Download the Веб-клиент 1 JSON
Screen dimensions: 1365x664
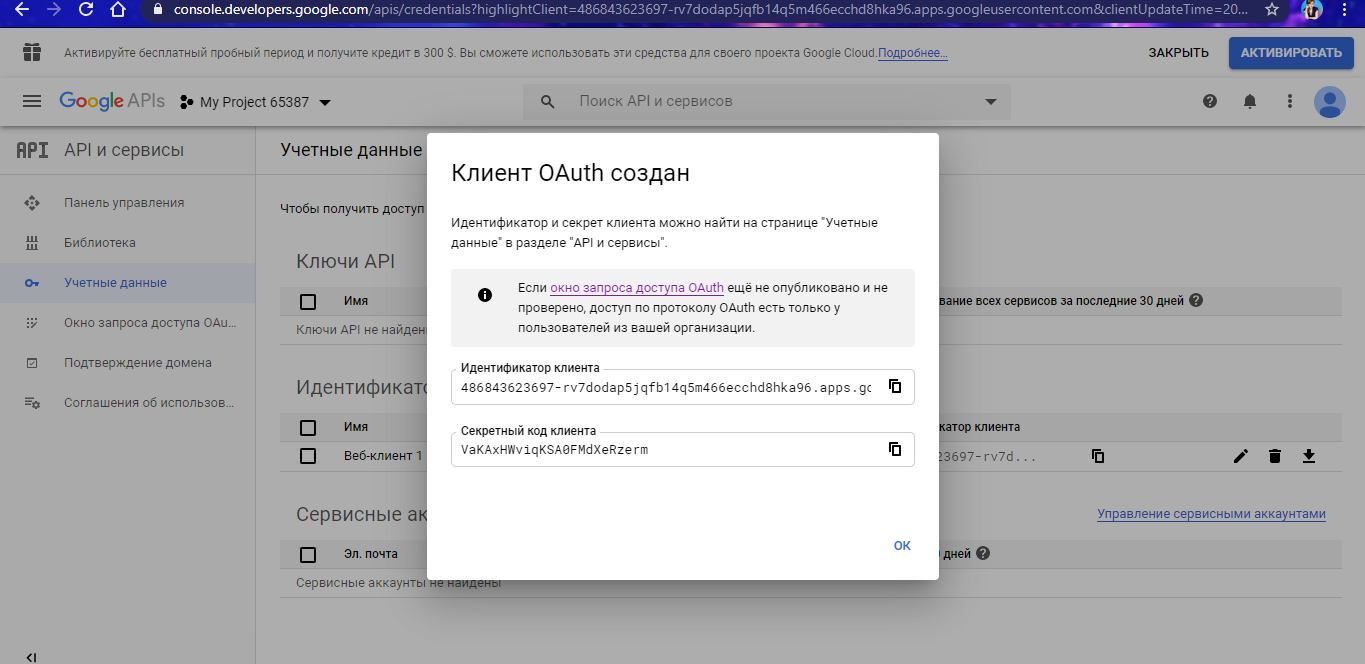1309,456
